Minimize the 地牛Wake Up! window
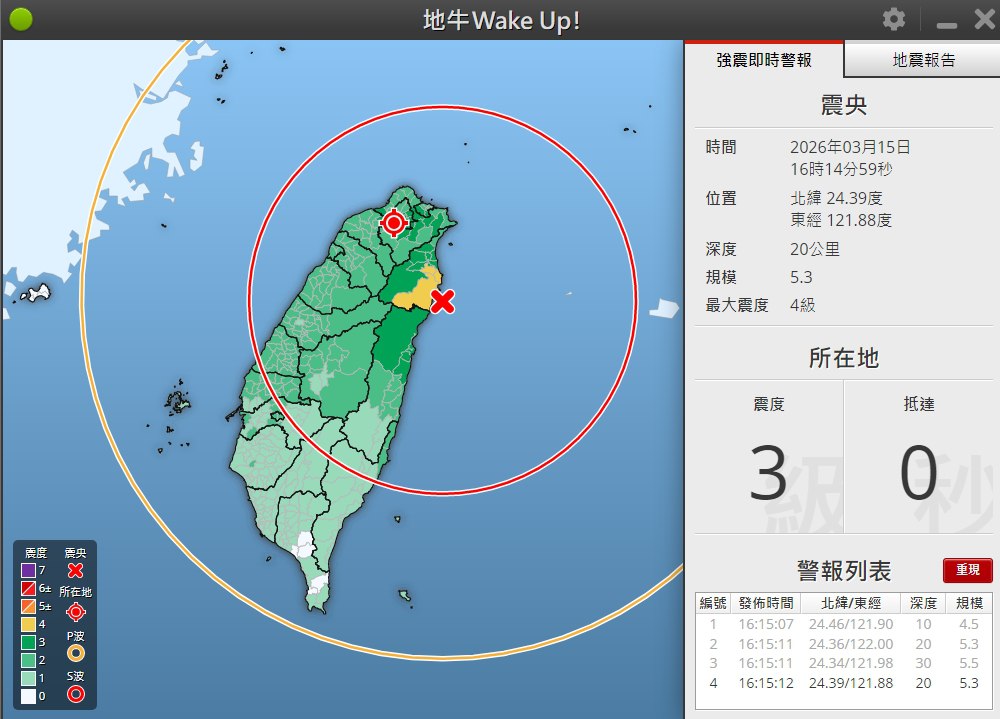The image size is (1000, 719). 946,25
